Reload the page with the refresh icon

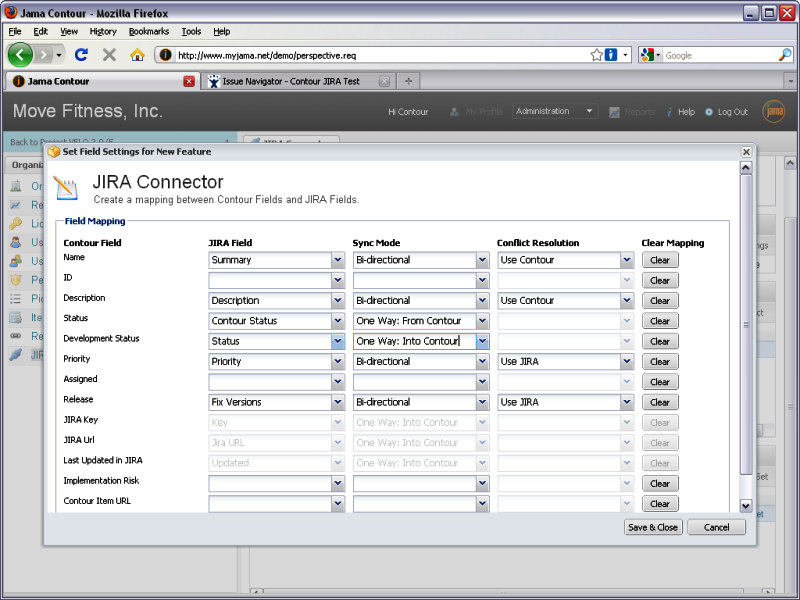pyautogui.click(x=81, y=55)
